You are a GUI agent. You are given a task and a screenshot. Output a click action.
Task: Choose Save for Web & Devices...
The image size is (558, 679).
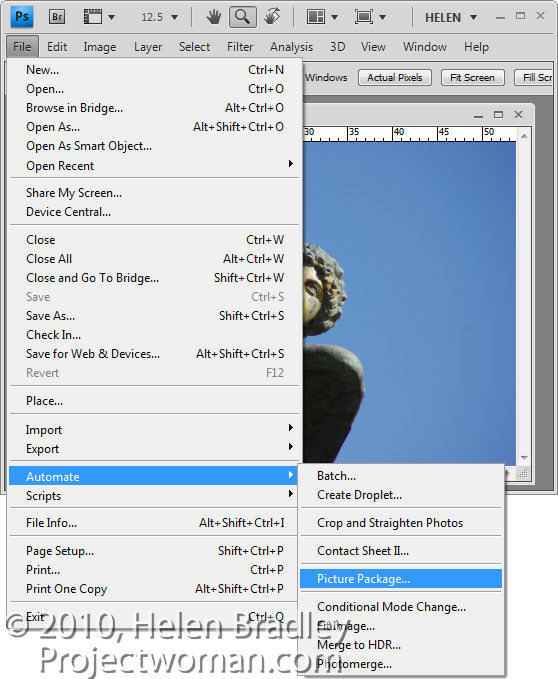(155, 354)
